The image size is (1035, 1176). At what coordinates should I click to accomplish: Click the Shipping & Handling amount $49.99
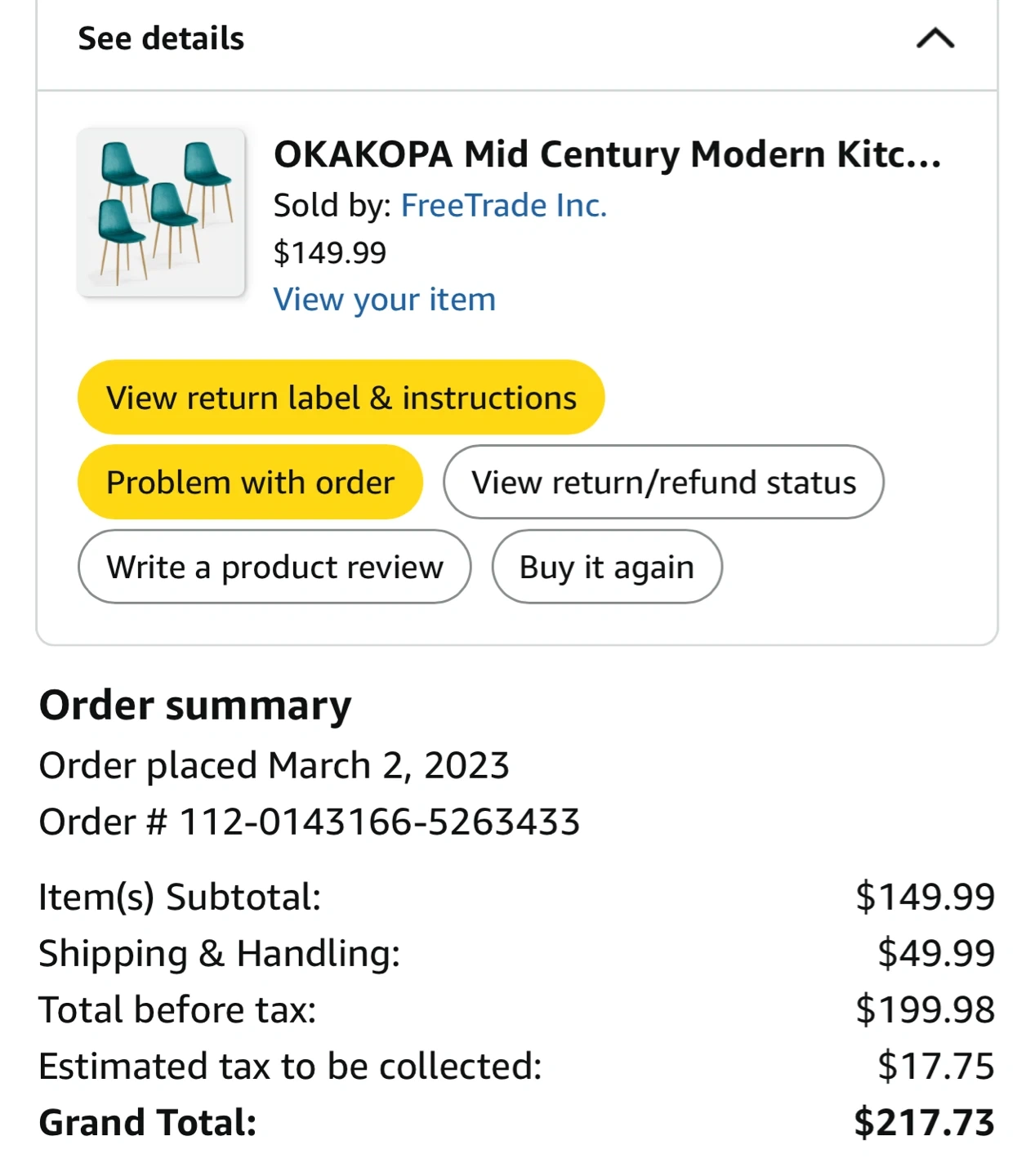click(x=935, y=953)
